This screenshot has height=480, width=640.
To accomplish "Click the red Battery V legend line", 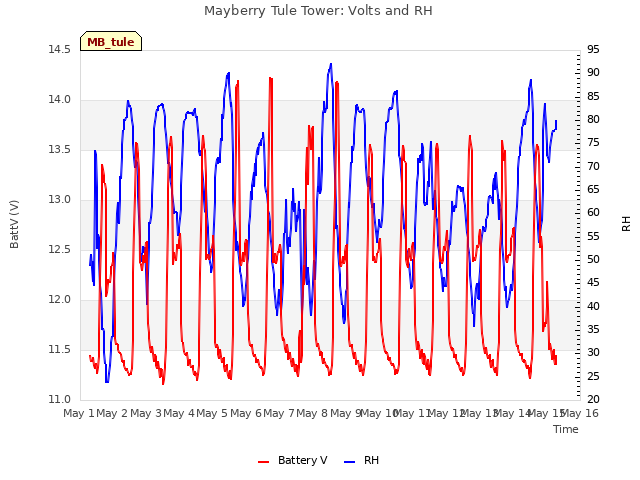I will pyautogui.click(x=264, y=462).
